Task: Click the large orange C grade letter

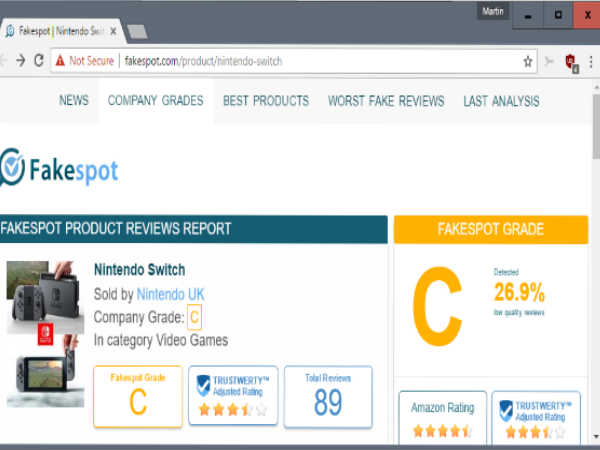Action: click(438, 306)
